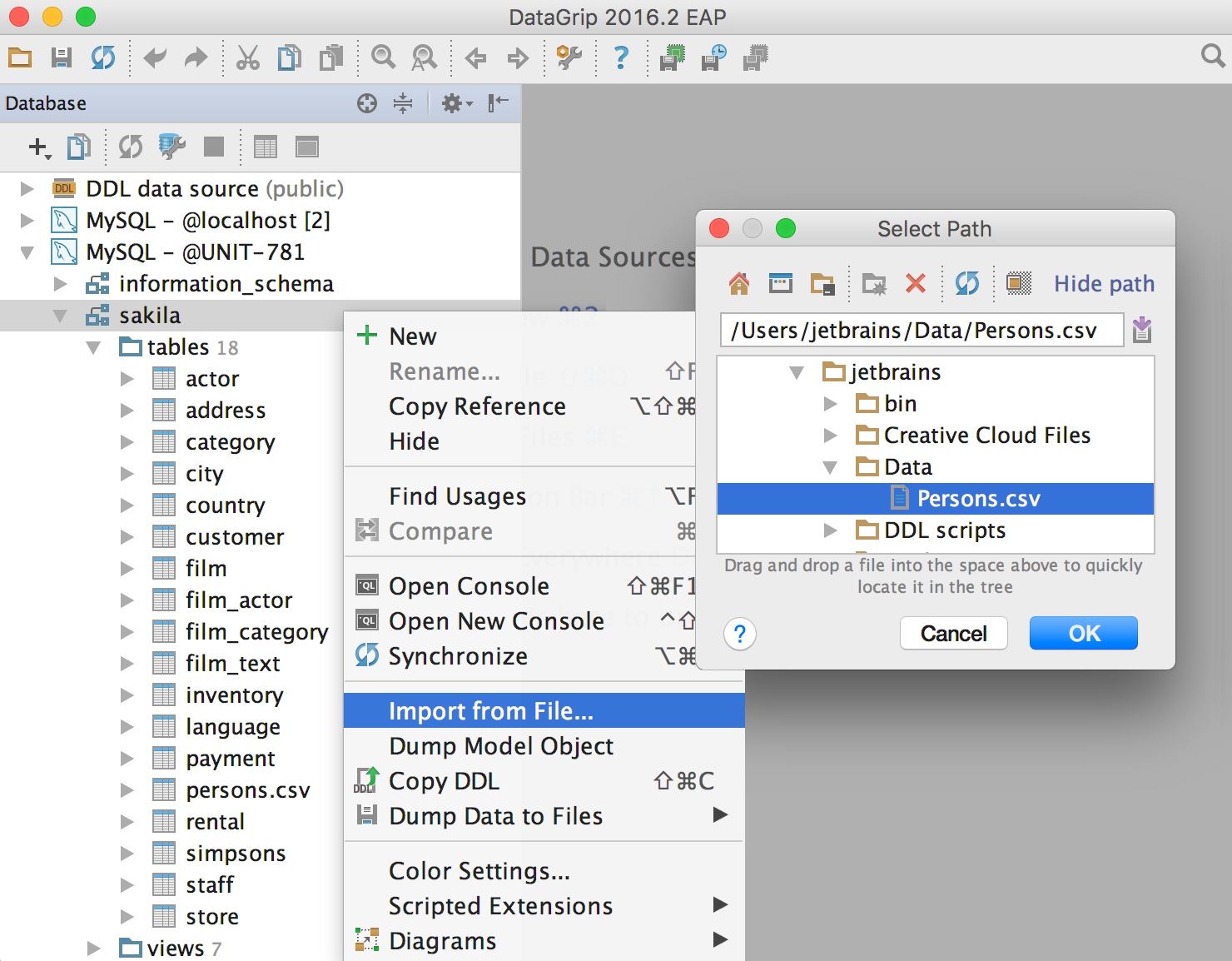The image size is (1232, 961).
Task: Click the Save All floppy disk icon
Action: pos(62,57)
